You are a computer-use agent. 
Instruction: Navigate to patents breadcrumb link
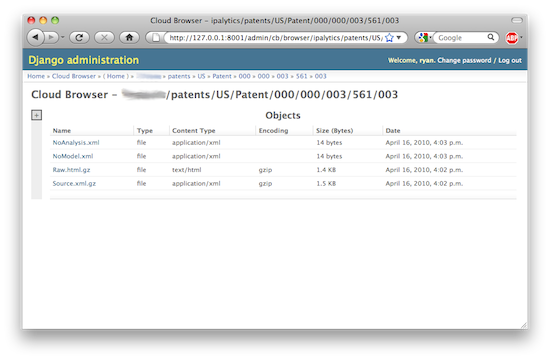click(179, 76)
